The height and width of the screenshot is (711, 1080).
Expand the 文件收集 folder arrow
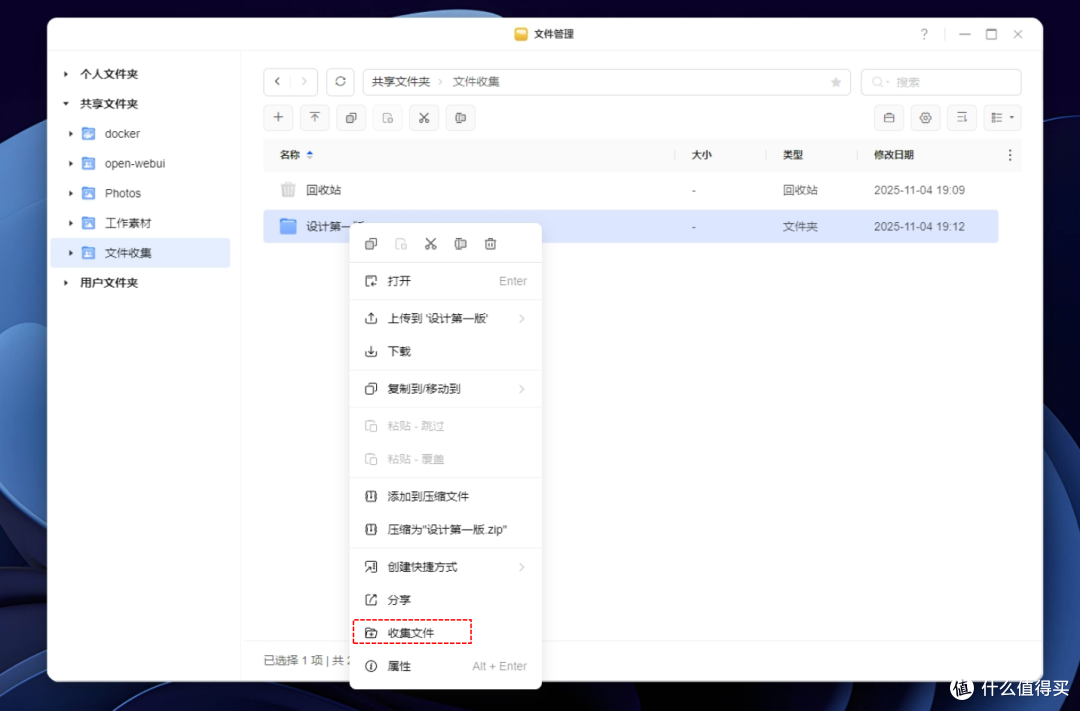click(x=70, y=253)
